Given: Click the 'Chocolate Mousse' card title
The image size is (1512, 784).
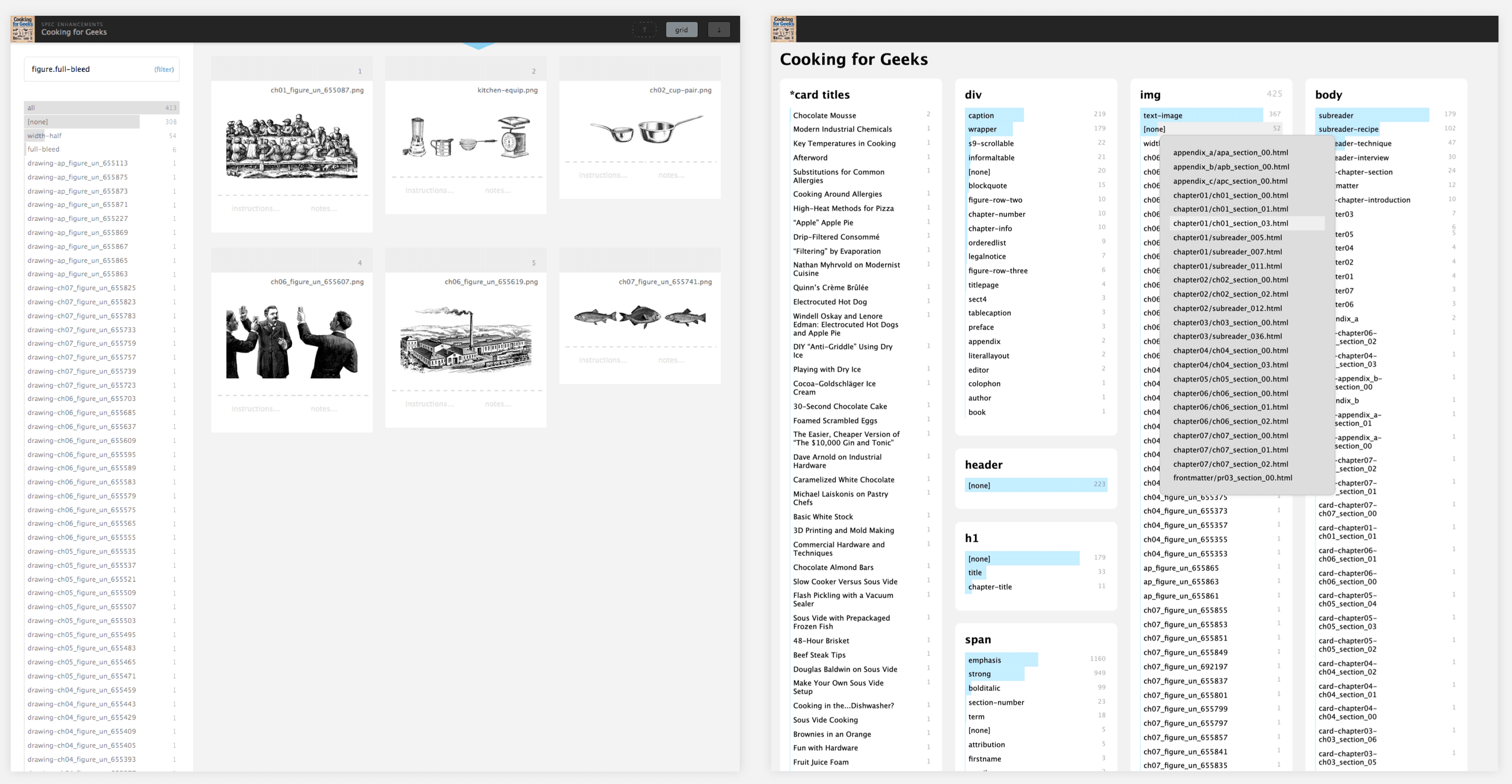Looking at the screenshot, I should [x=824, y=115].
